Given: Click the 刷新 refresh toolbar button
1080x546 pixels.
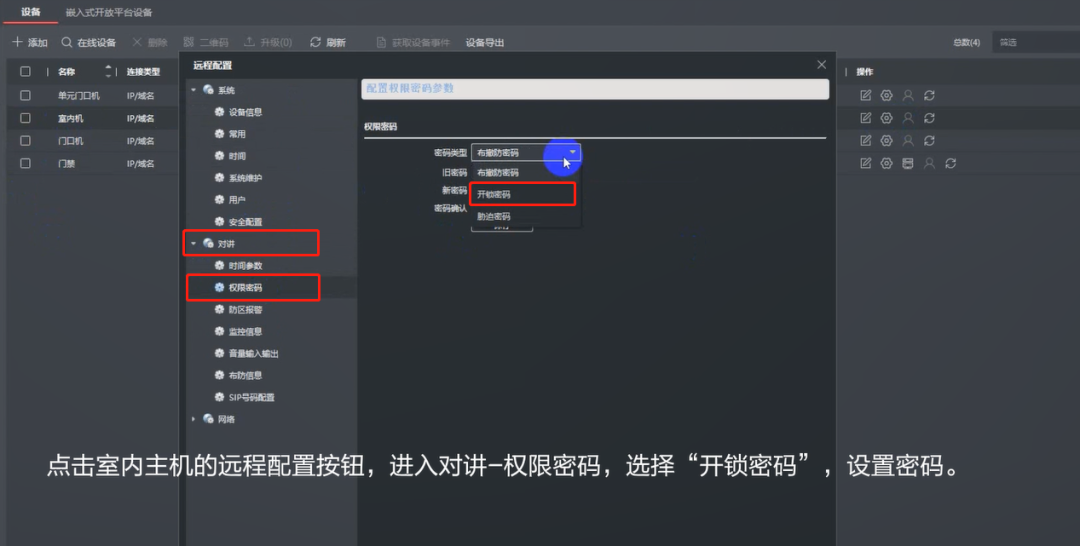Looking at the screenshot, I should point(328,43).
